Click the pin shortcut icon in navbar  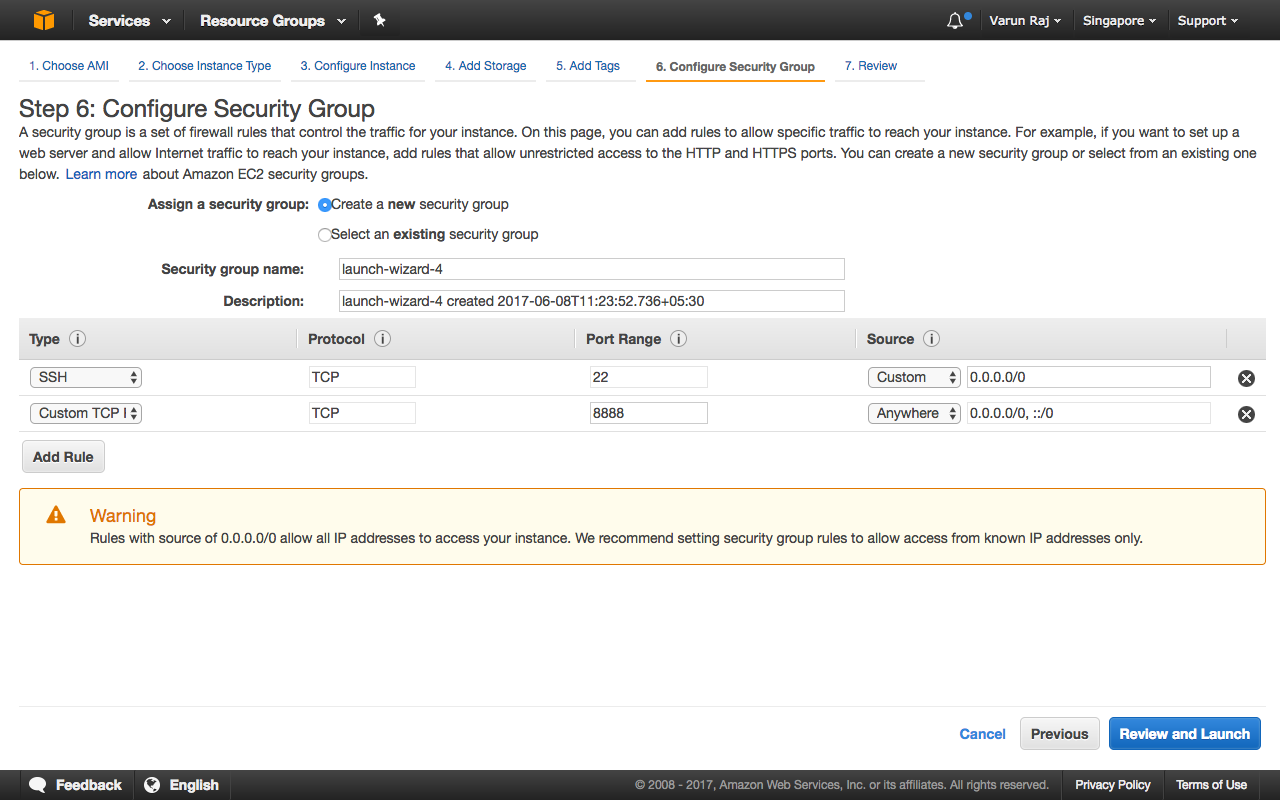point(379,20)
